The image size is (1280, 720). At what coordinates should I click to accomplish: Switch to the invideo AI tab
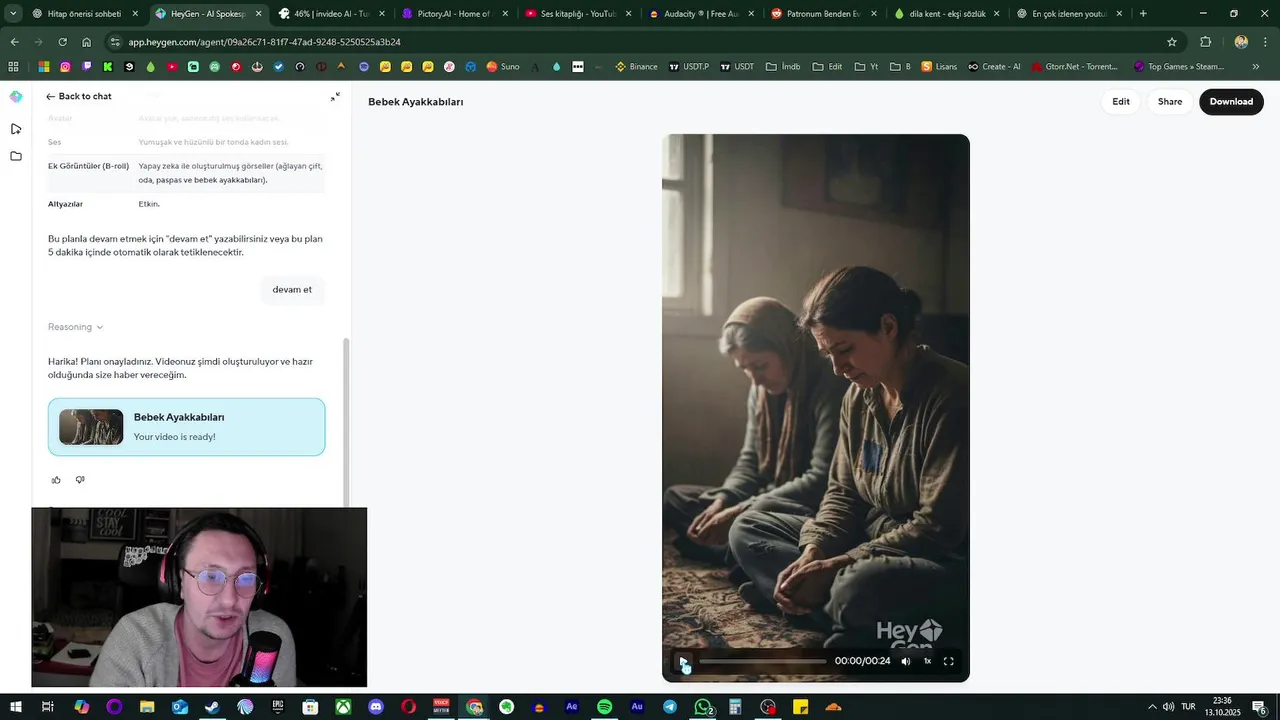coord(330,14)
